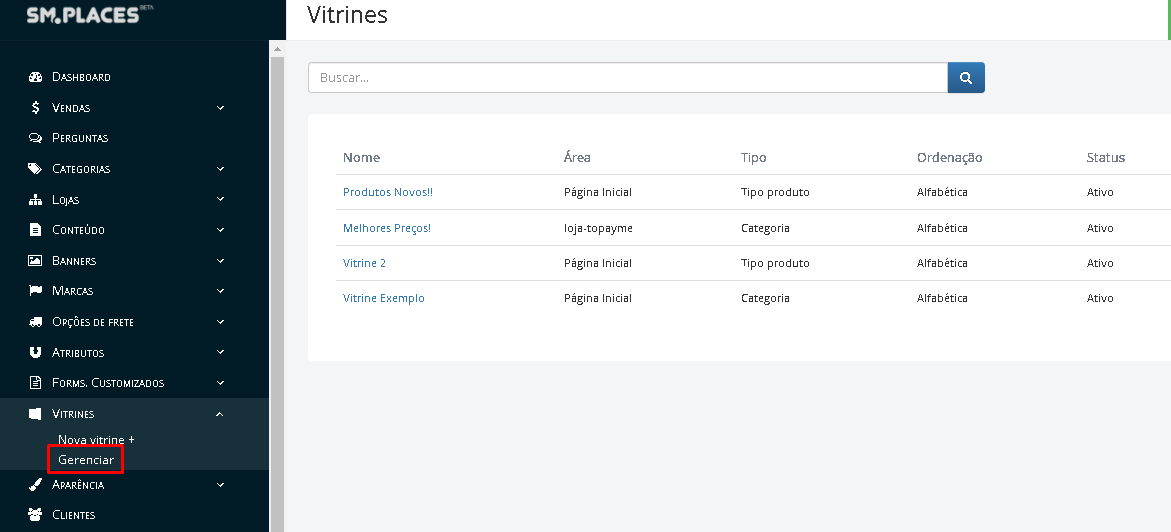The image size is (1171, 532).
Task: Click the dollar sign Vendas icon
Action: [35, 108]
